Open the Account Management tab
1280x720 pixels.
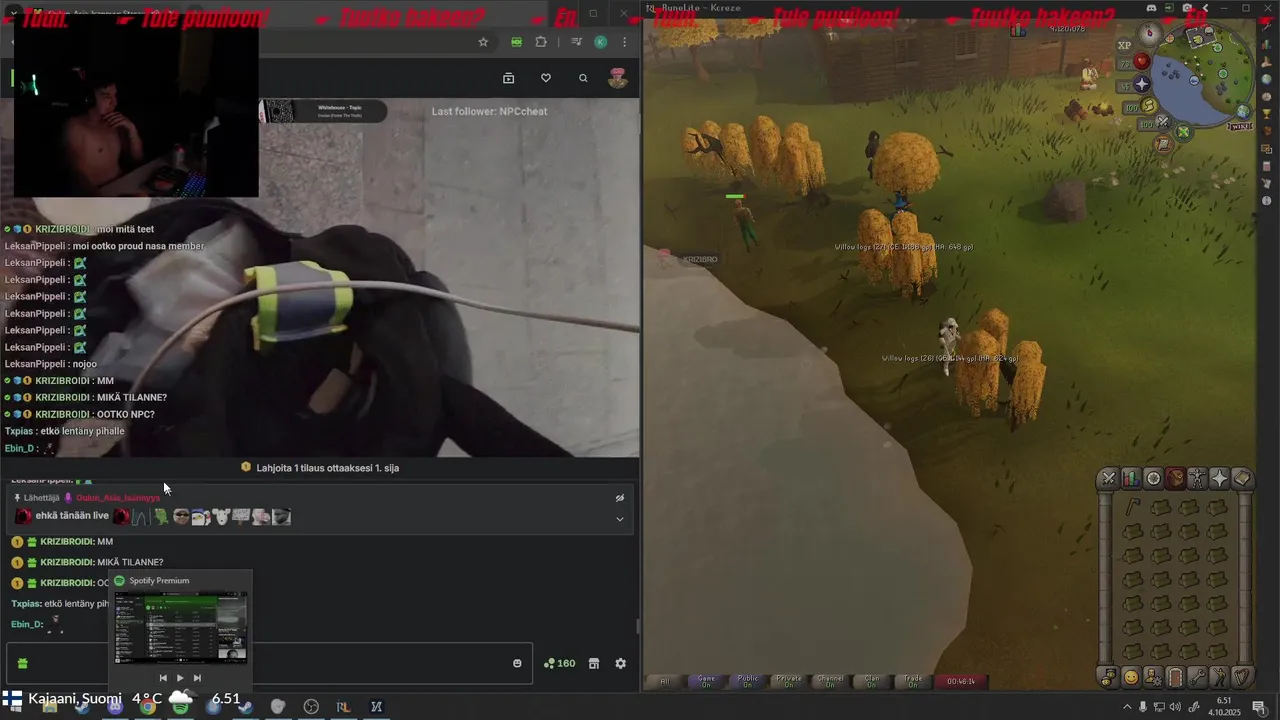1153,677
